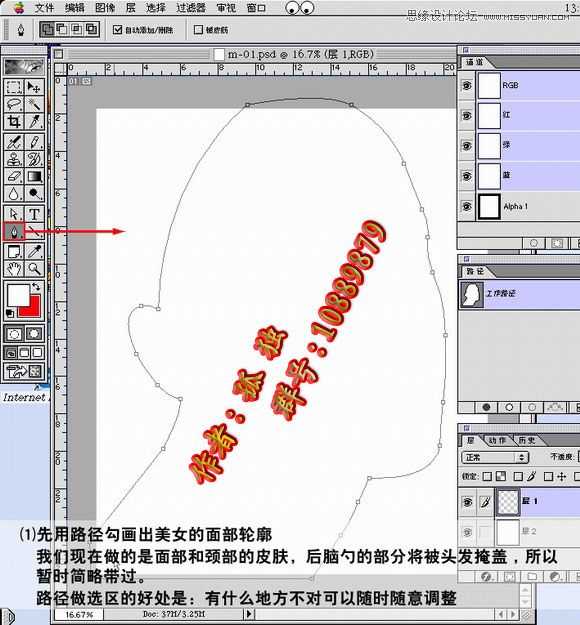Image resolution: width=580 pixels, height=625 pixels.
Task: Select the Eyedropper tool
Action: [34, 252]
